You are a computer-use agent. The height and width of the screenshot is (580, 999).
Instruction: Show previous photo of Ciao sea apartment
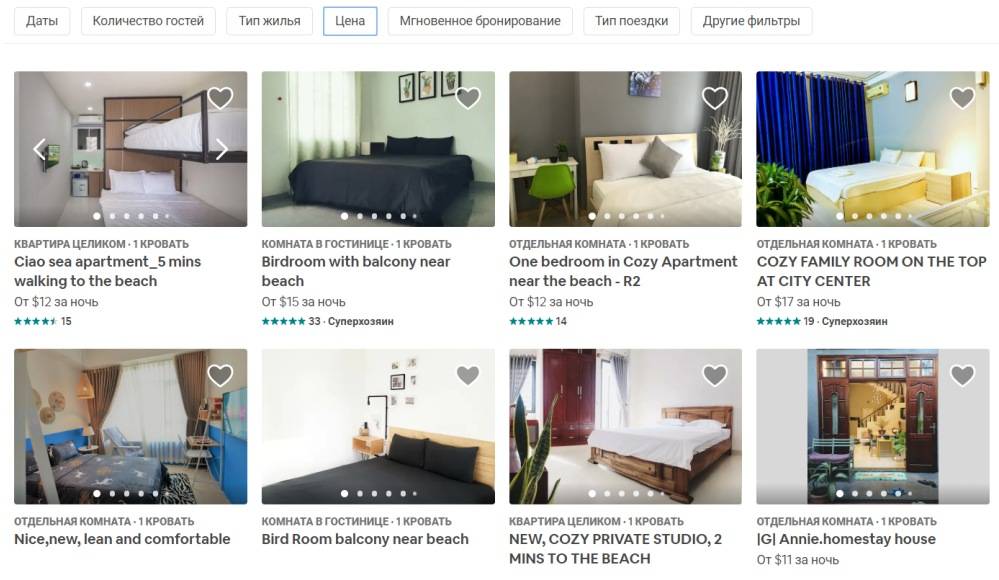tap(40, 149)
